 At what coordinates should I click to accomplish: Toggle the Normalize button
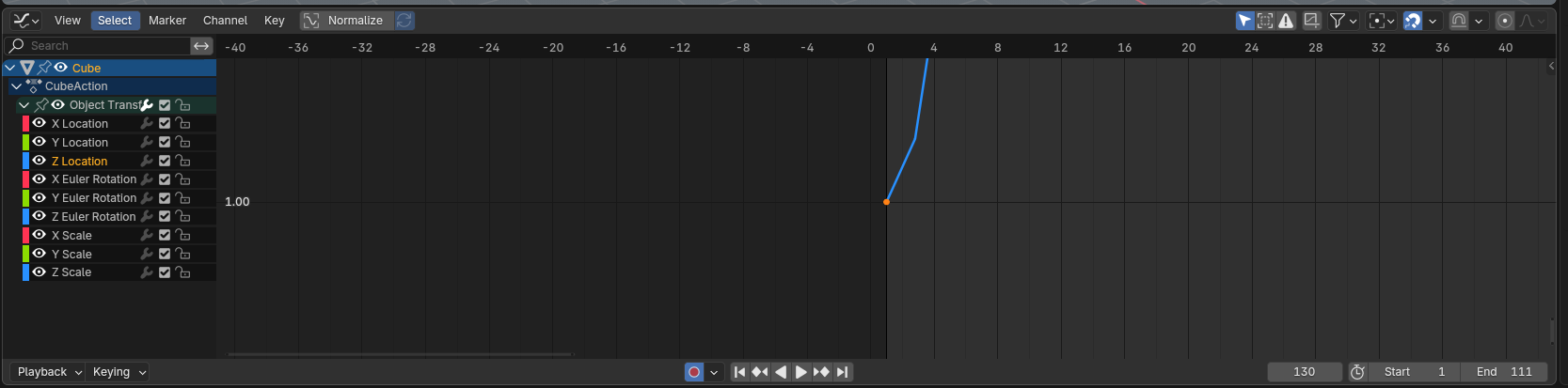pos(347,21)
